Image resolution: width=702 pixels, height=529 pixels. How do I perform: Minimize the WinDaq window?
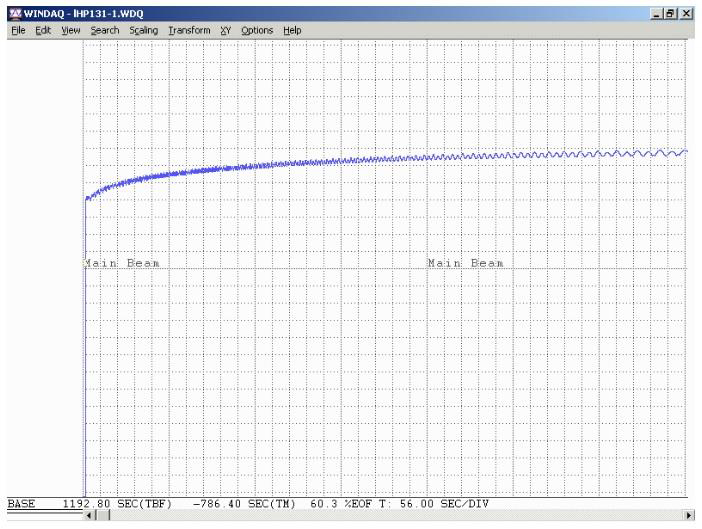[656, 14]
